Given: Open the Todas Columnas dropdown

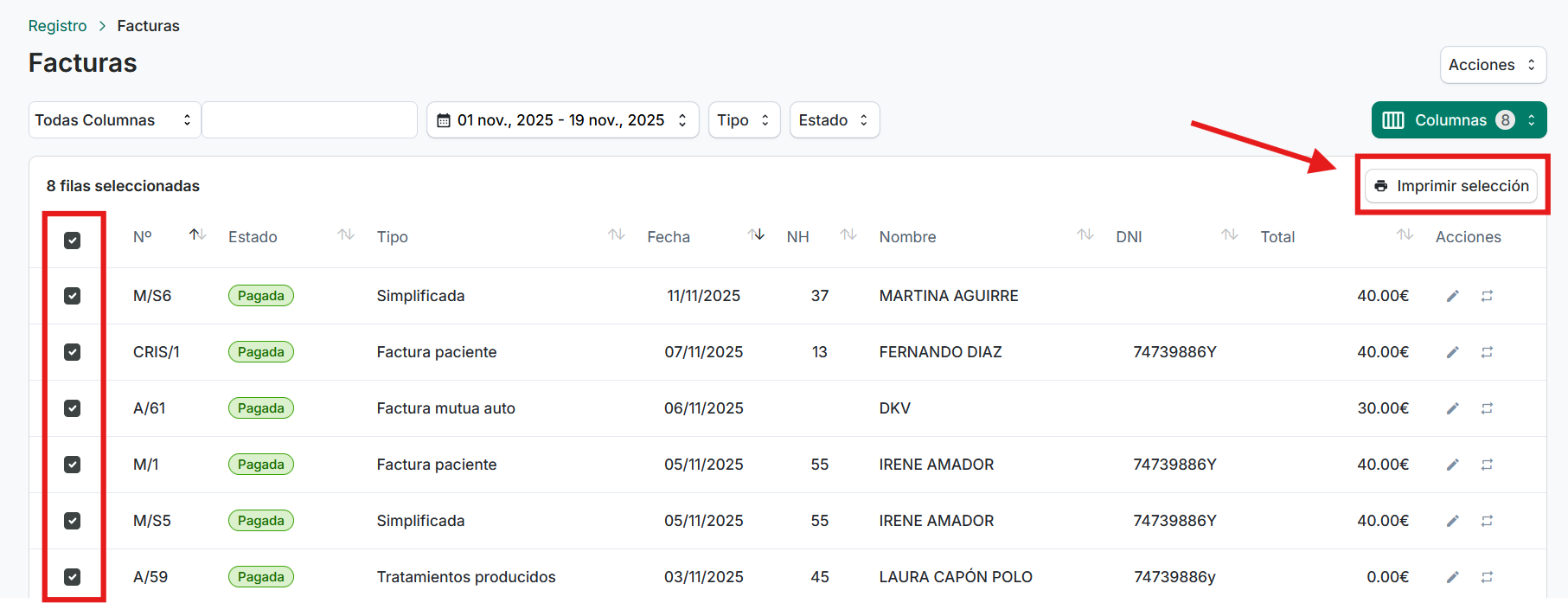Looking at the screenshot, I should coord(114,120).
